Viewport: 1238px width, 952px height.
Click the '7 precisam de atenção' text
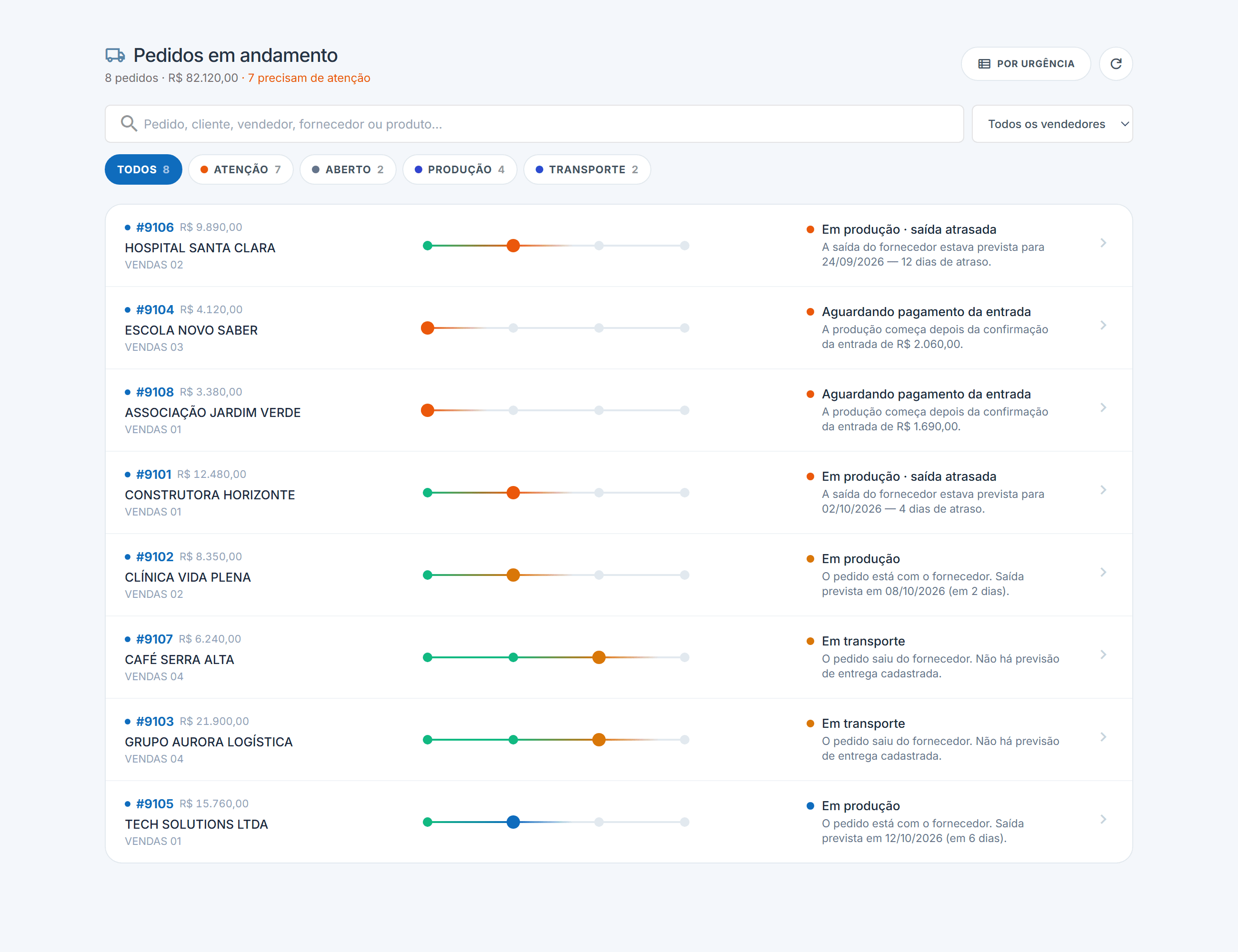click(x=309, y=78)
